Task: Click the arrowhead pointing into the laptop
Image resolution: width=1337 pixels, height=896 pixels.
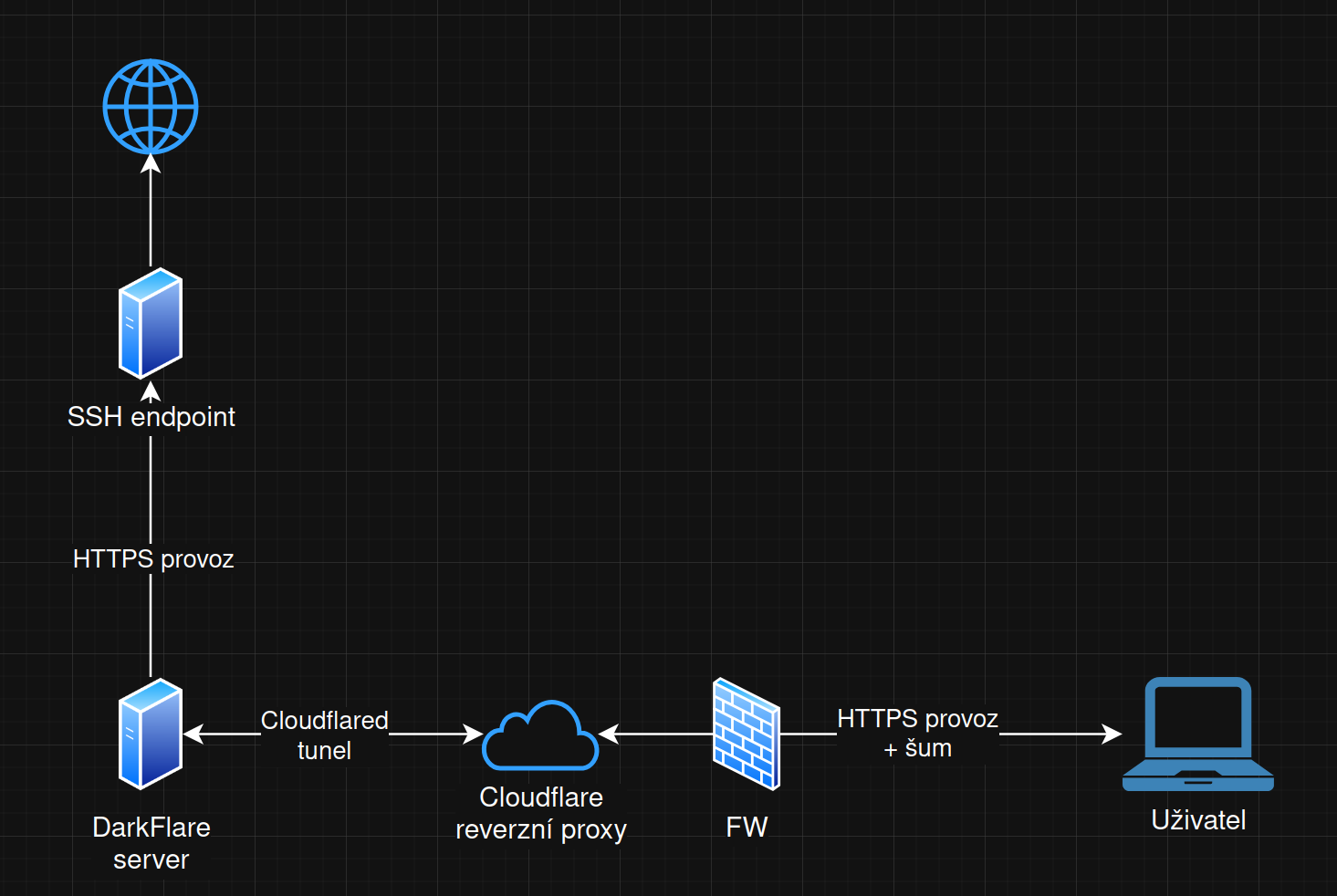Action: point(1112,734)
